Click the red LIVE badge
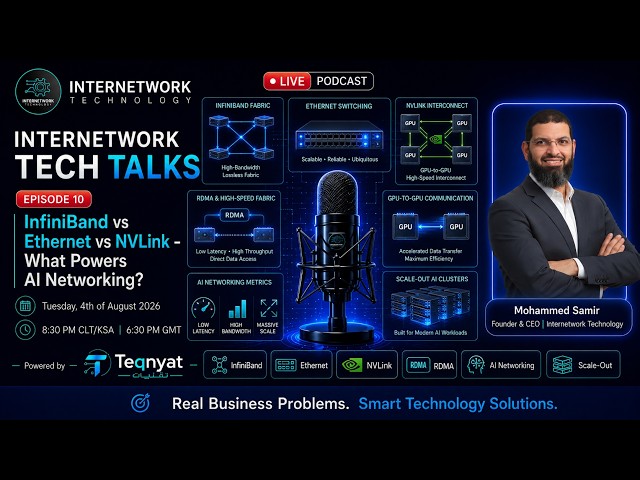Screen dimensions: 640x480 coord(287,81)
